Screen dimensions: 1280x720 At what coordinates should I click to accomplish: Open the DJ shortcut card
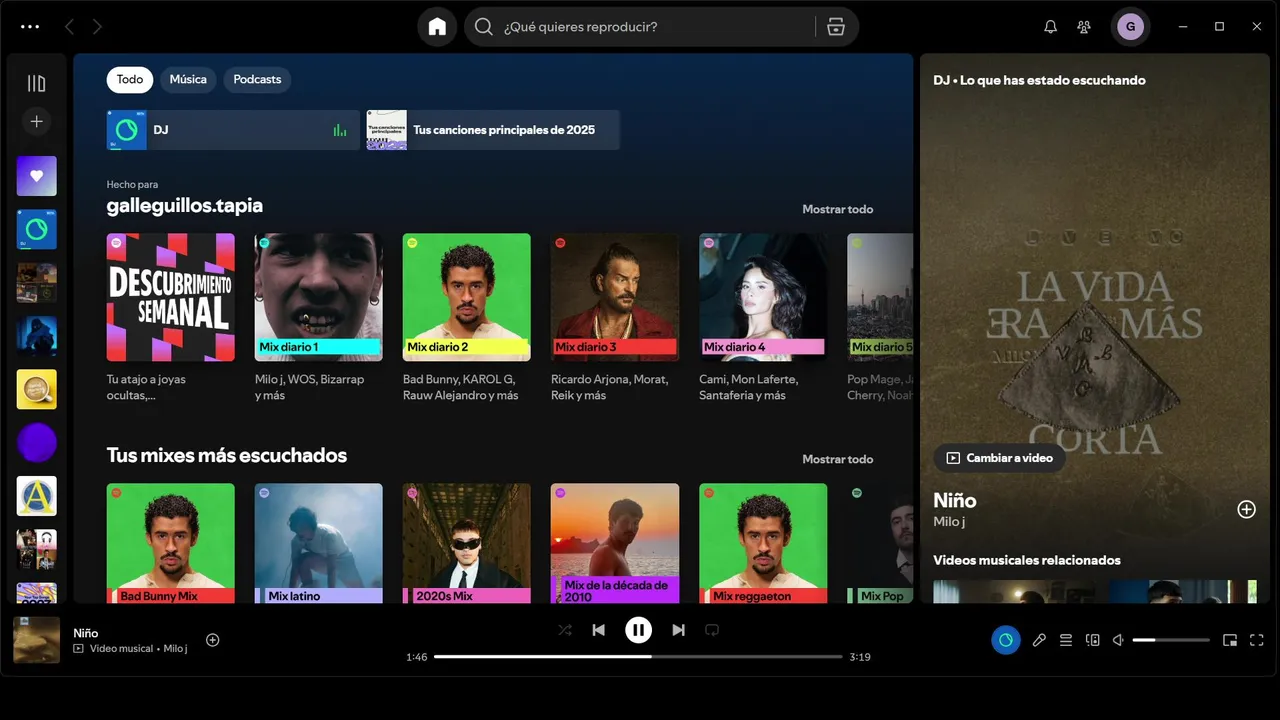coord(233,130)
